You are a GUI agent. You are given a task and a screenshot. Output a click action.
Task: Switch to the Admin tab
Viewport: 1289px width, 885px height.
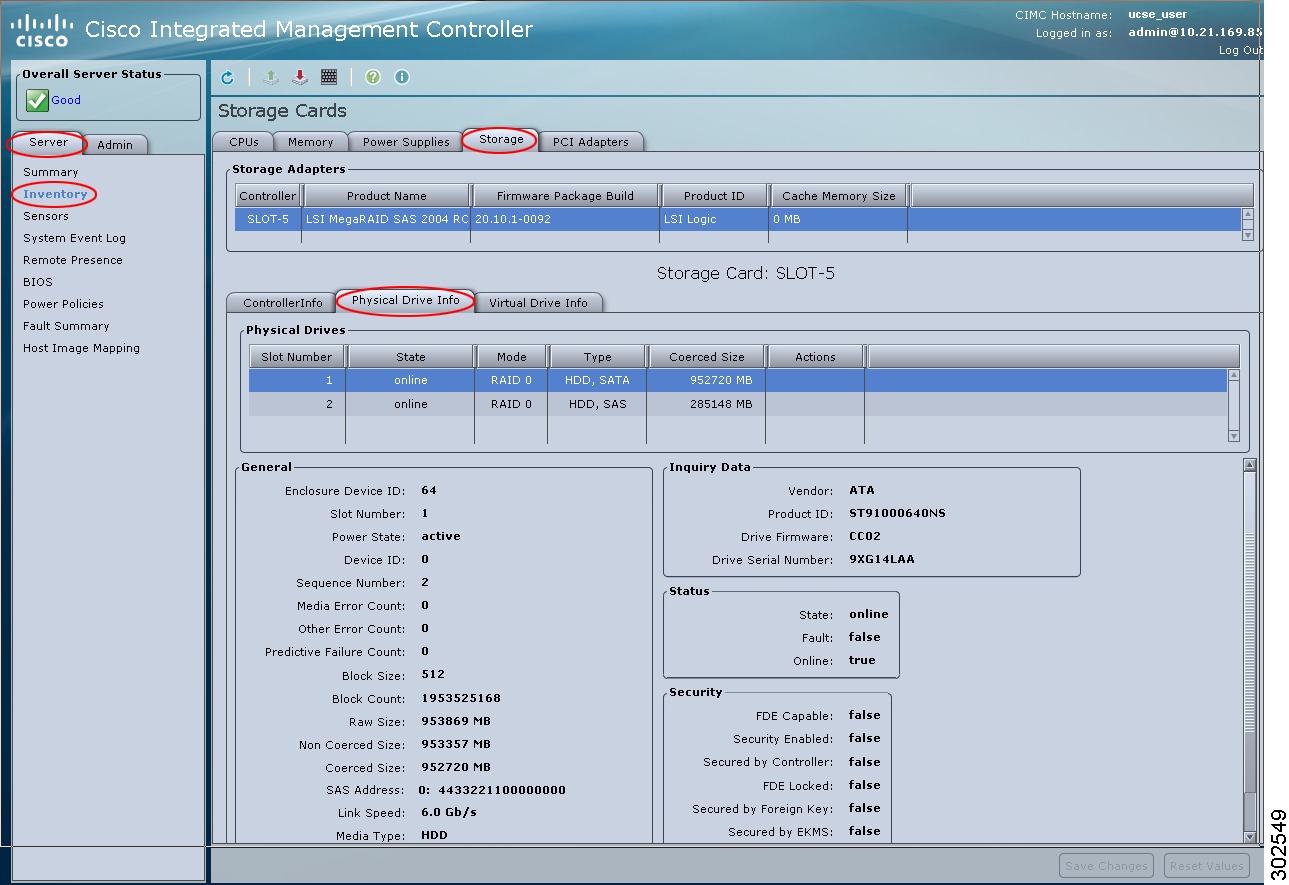click(115, 144)
